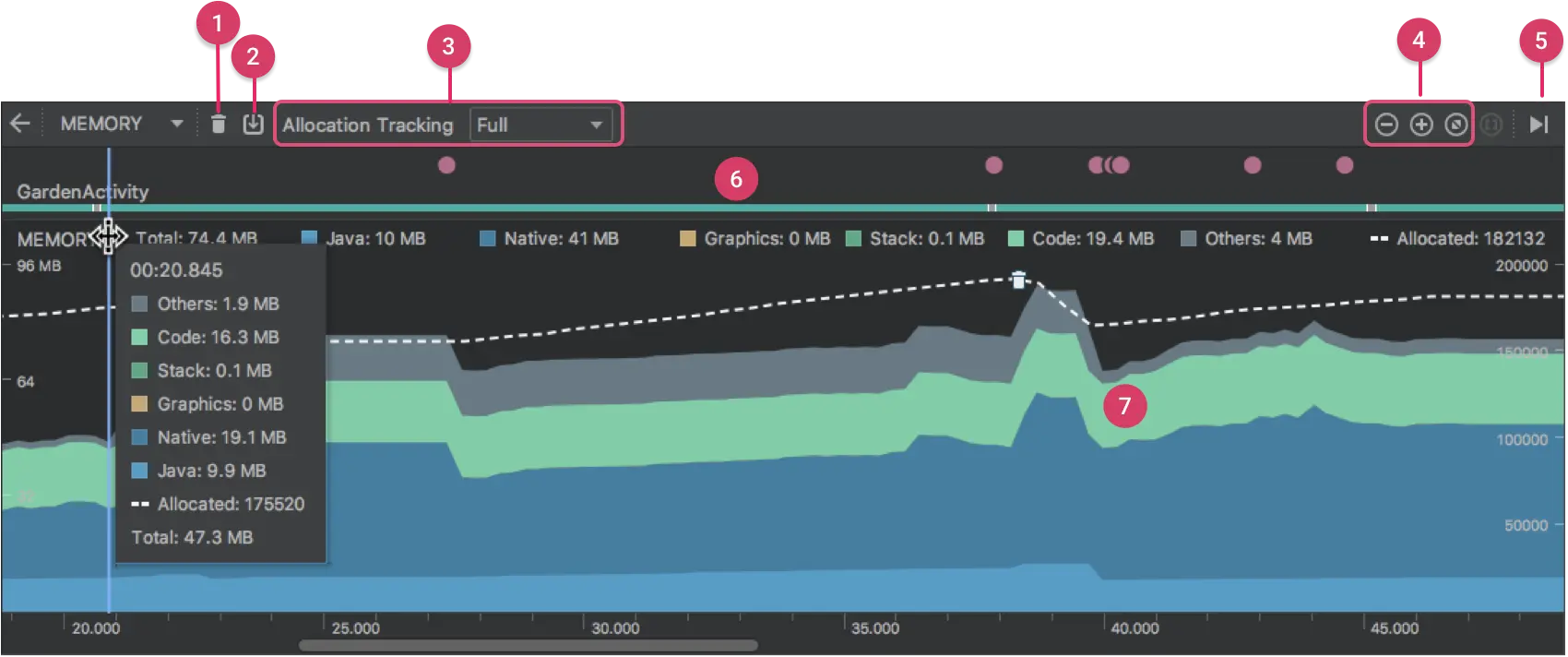The width and height of the screenshot is (1568, 657).
Task: Click the Allocated: 182132 legend entry
Action: click(x=1457, y=238)
